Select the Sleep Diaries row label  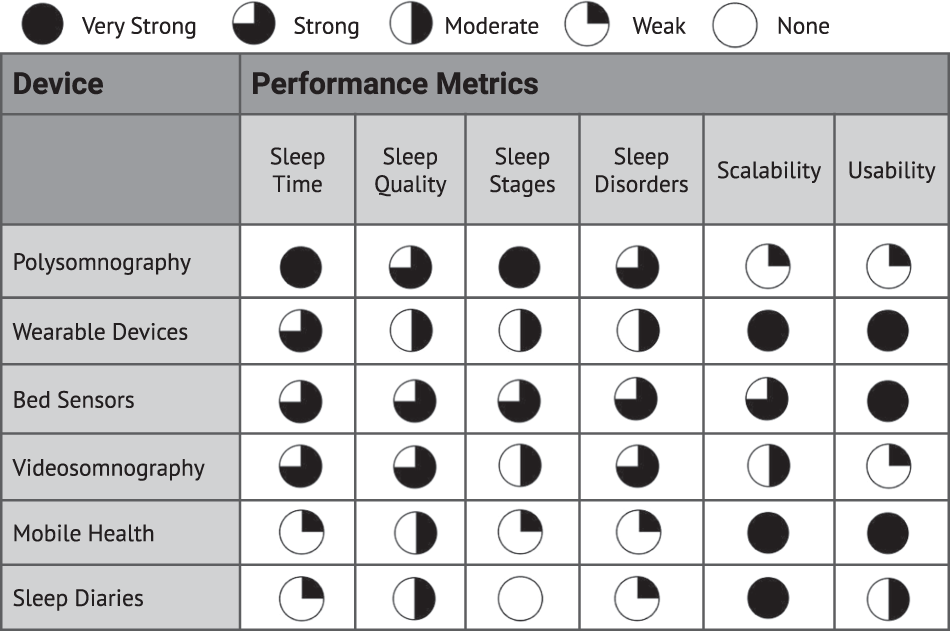pos(78,599)
